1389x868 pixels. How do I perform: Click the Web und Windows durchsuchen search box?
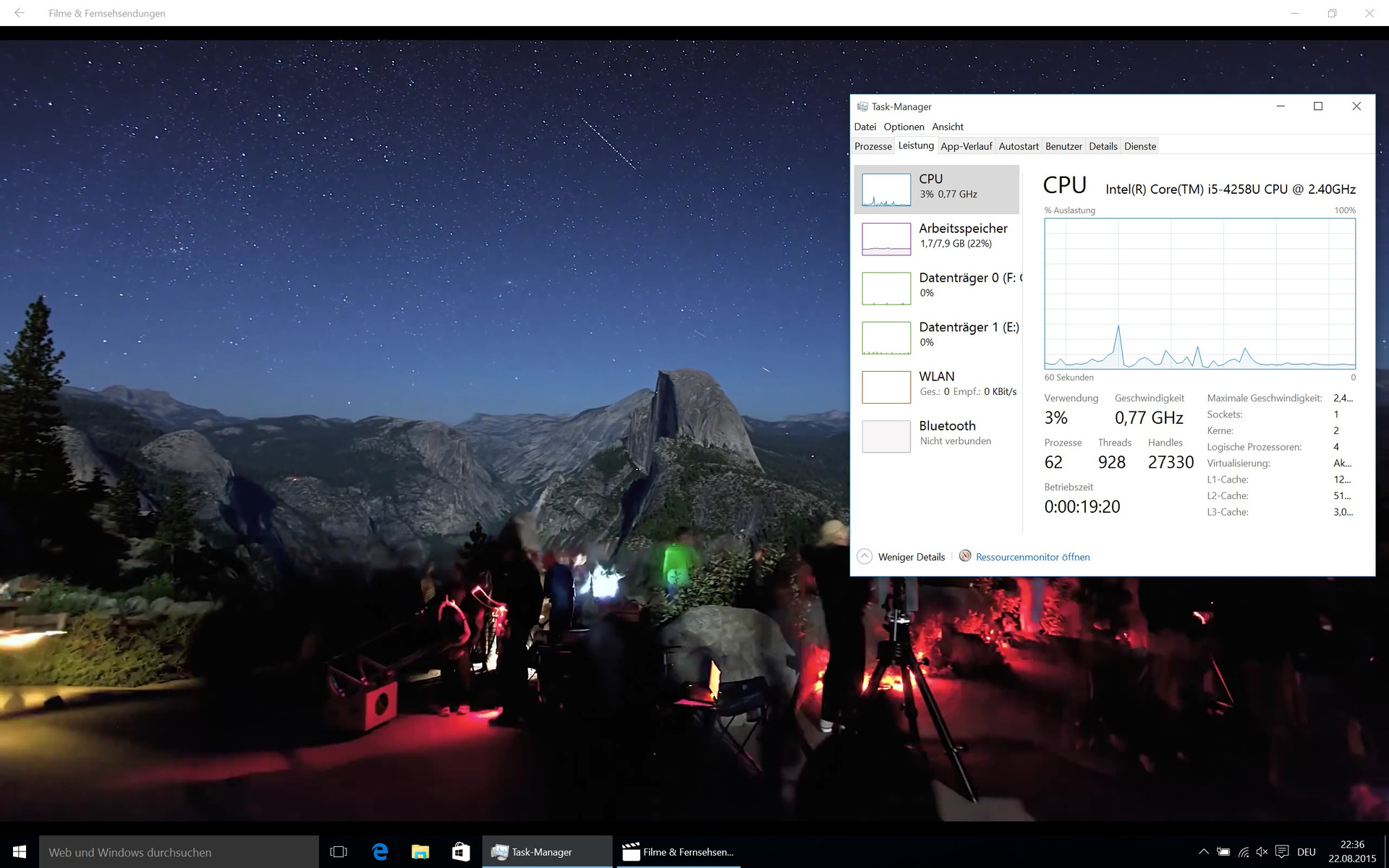click(x=179, y=852)
